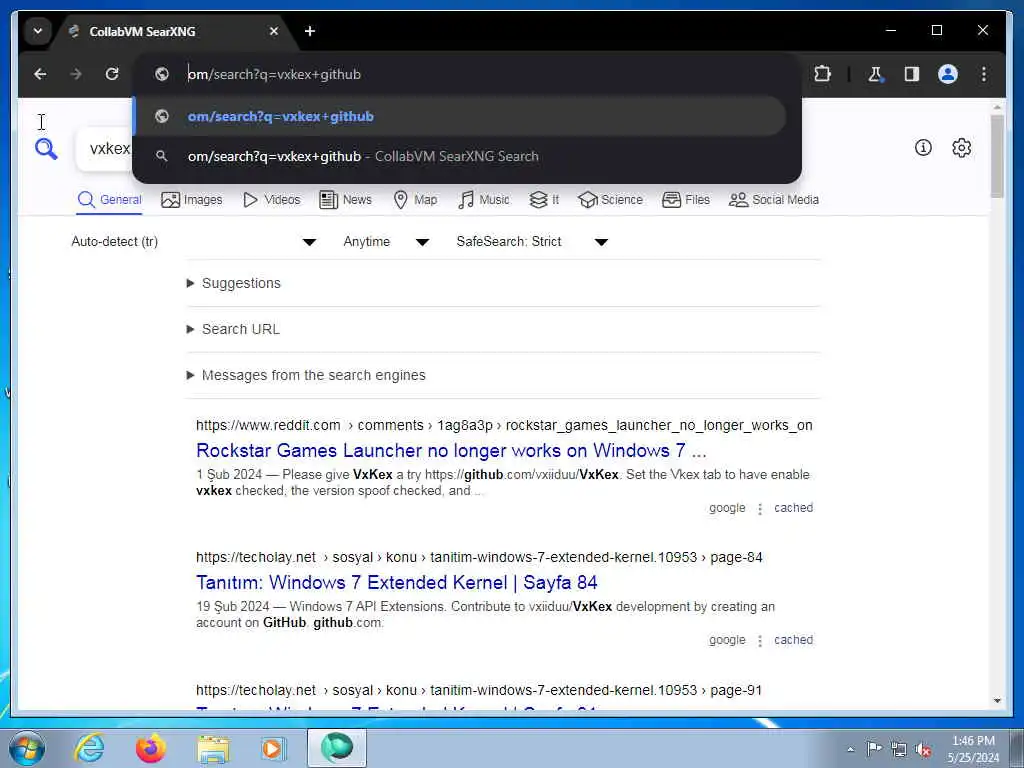The height and width of the screenshot is (768, 1024).
Task: Click reddit.com URL breadcrumb of first result
Action: pos(504,425)
